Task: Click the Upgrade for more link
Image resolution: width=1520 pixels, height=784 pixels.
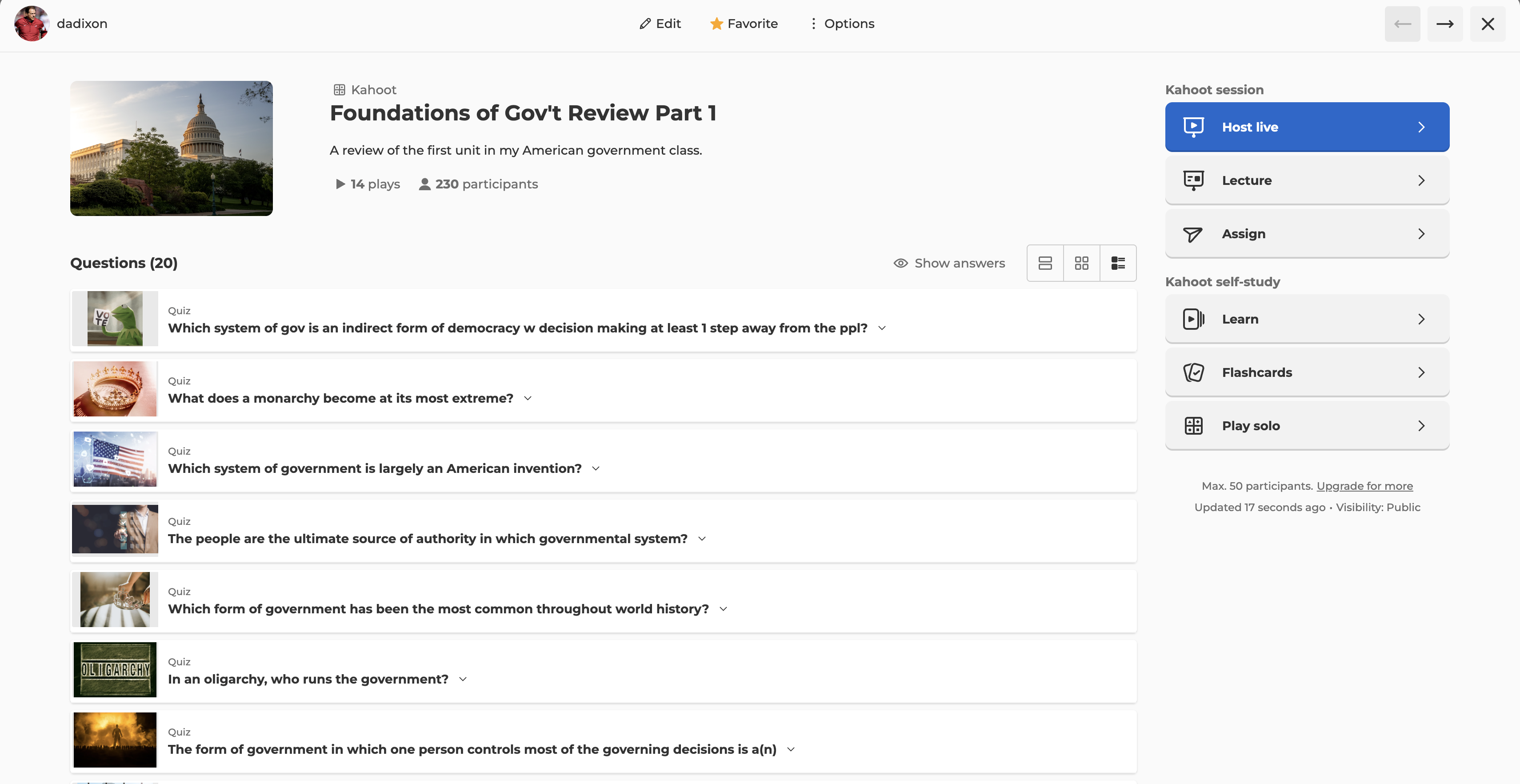Action: pyautogui.click(x=1364, y=486)
